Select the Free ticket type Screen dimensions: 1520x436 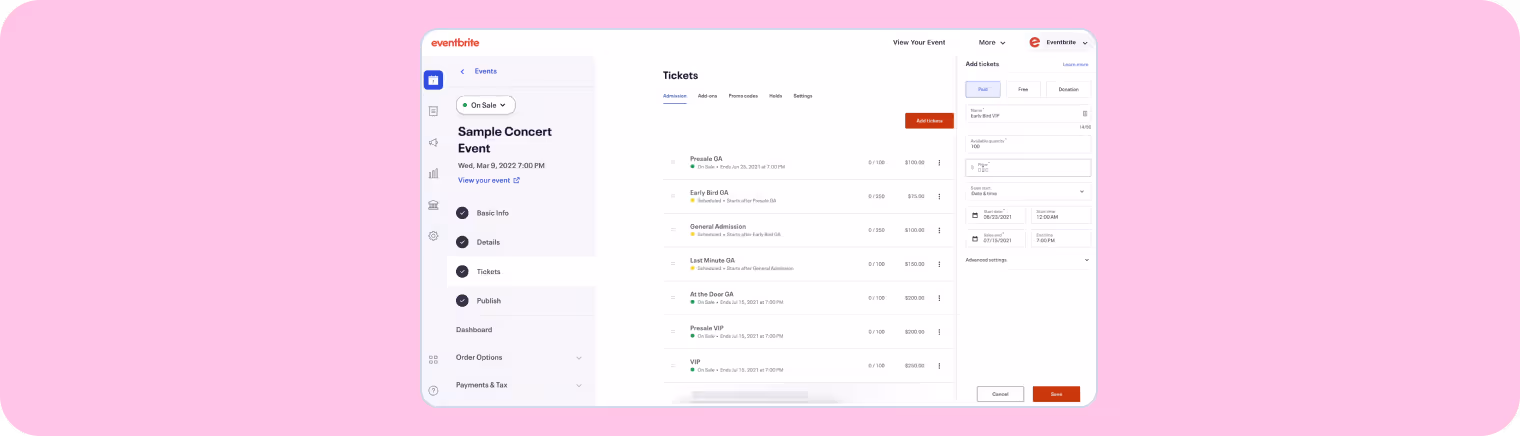point(1023,89)
